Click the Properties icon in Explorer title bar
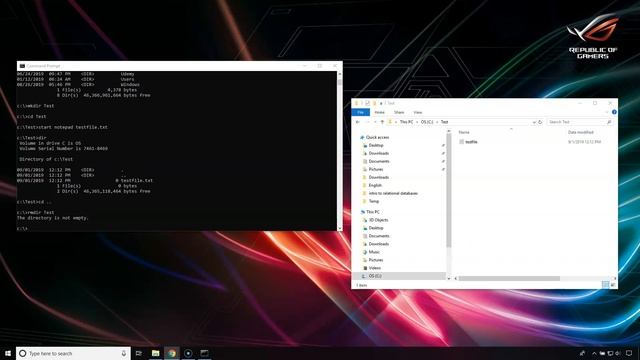The image size is (640, 360). tap(367, 103)
